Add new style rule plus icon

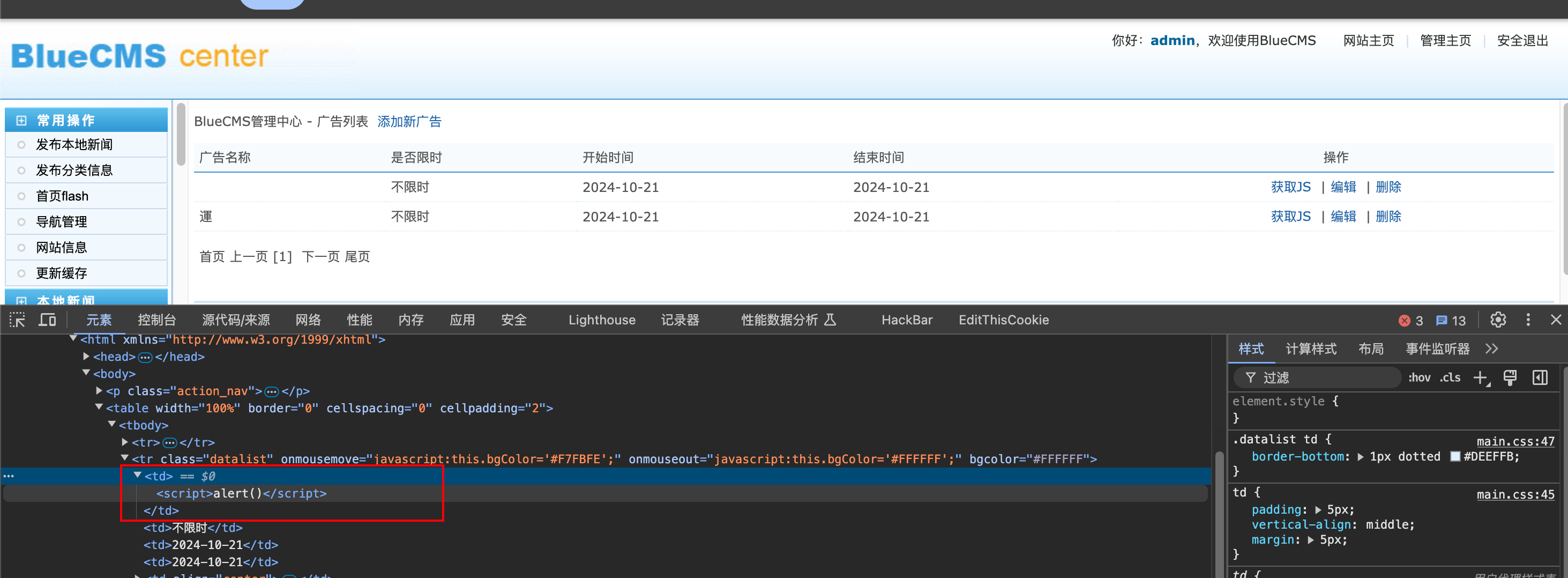coord(1481,377)
